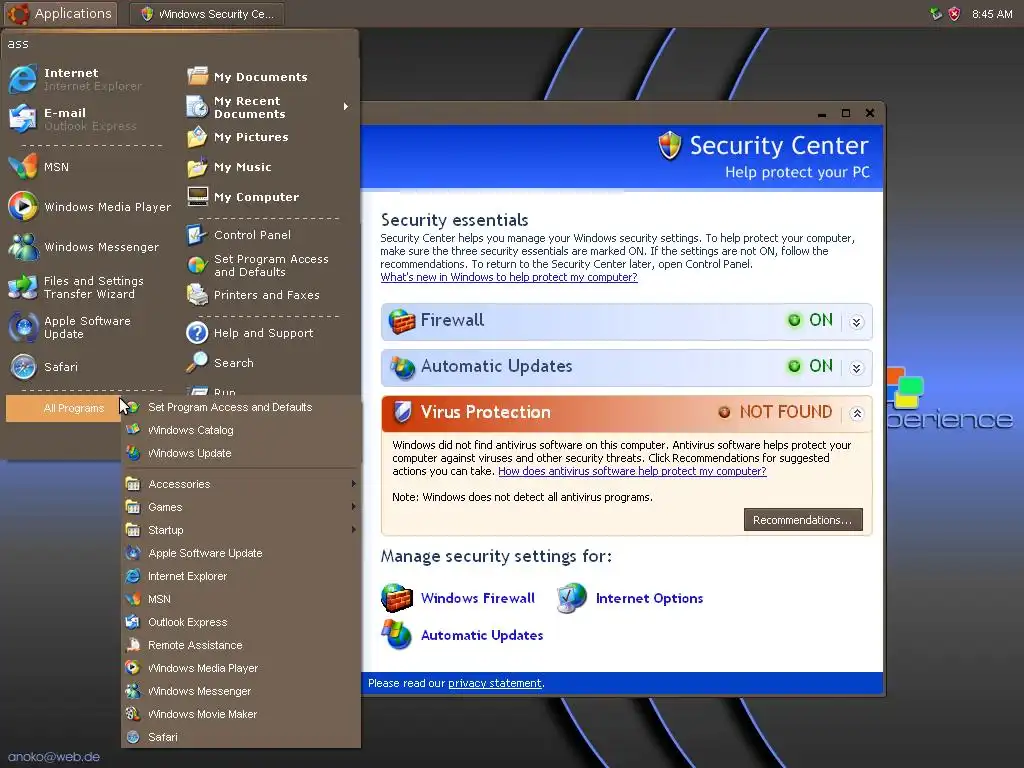Click the network tray icon

pos(936,14)
